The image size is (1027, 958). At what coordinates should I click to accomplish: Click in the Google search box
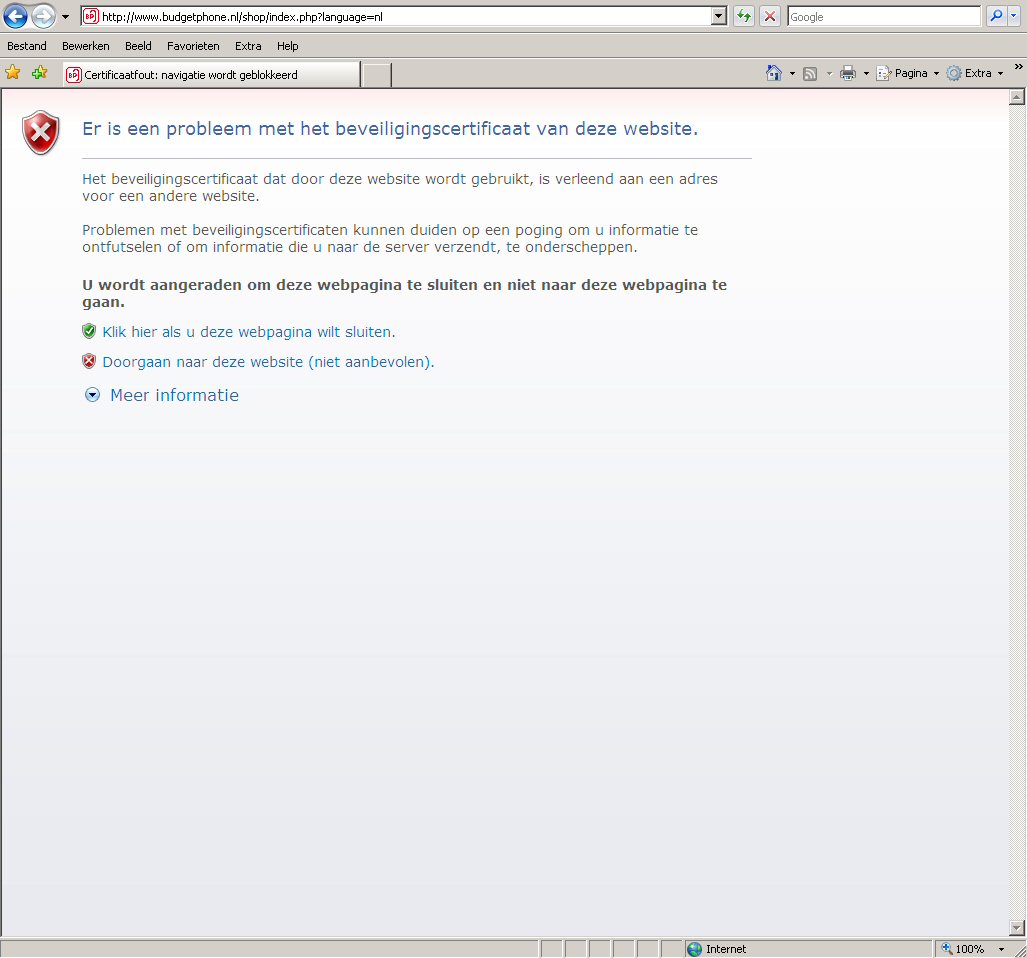click(x=883, y=17)
